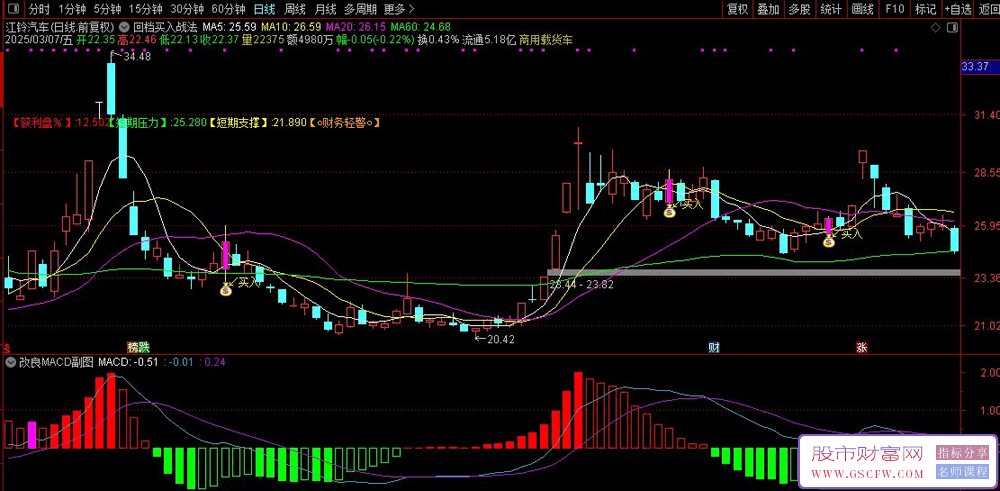Click the MA60: 24.68 value
Screen dimensions: 1000x491
420,28
